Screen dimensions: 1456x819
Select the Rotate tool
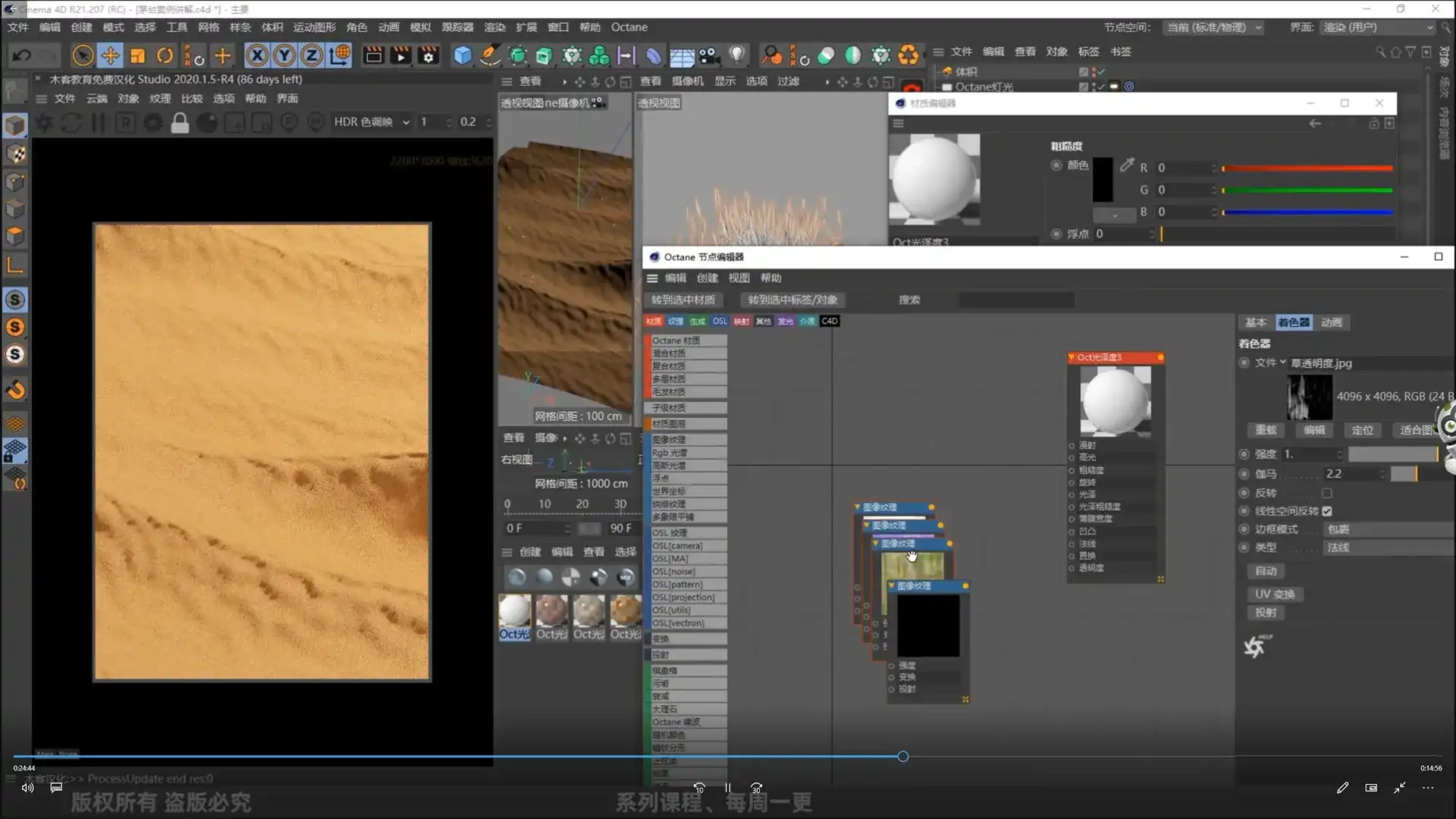(165, 55)
